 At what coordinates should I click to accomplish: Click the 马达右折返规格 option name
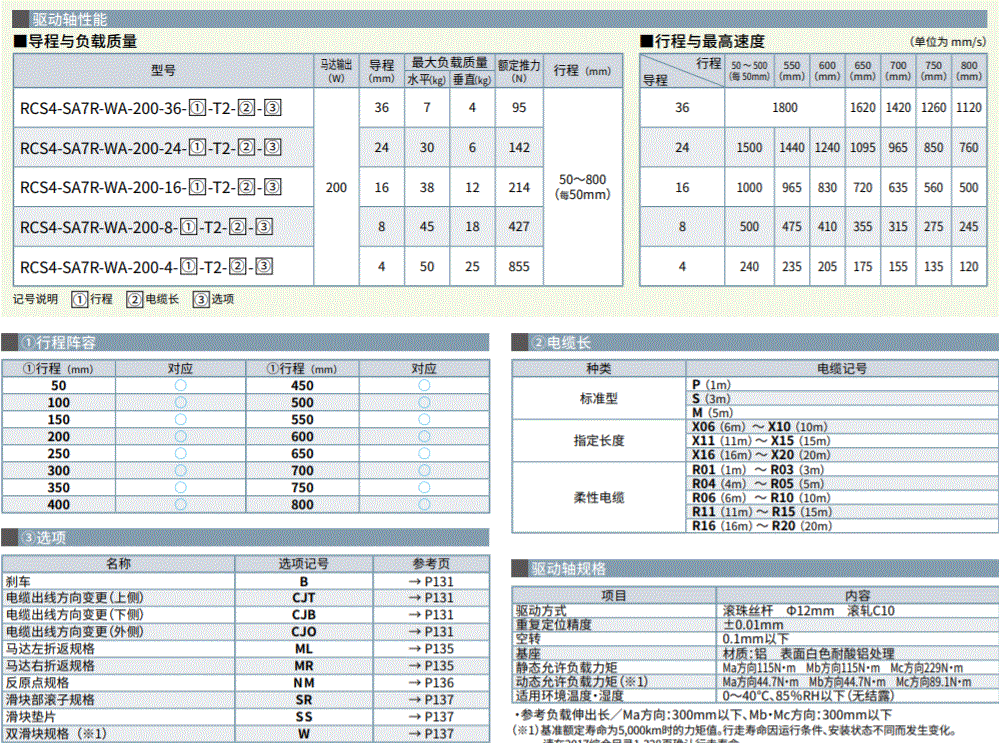click(x=50, y=666)
